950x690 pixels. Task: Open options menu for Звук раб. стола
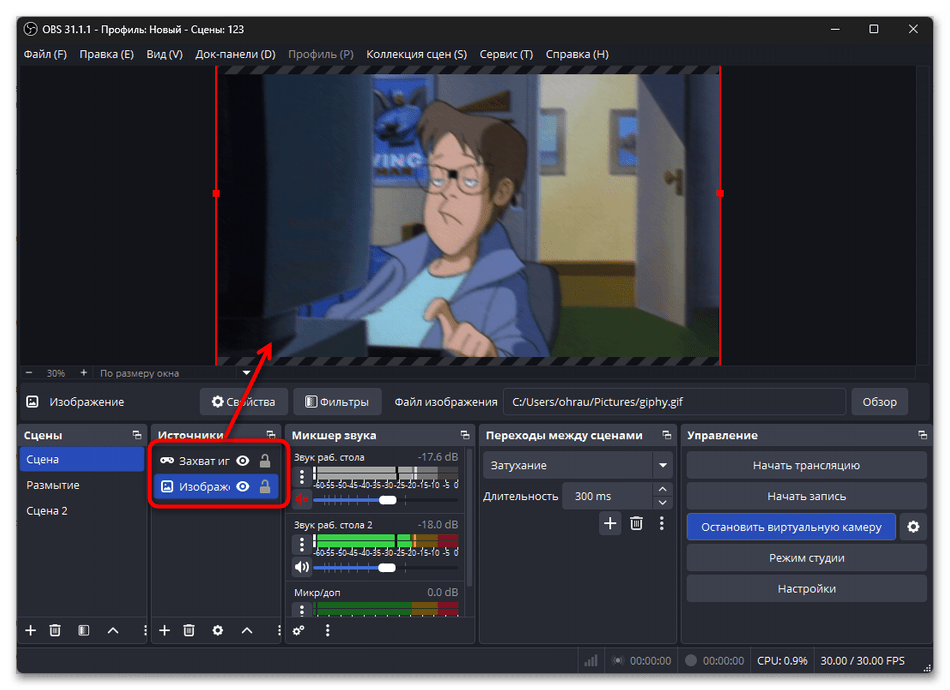click(302, 477)
